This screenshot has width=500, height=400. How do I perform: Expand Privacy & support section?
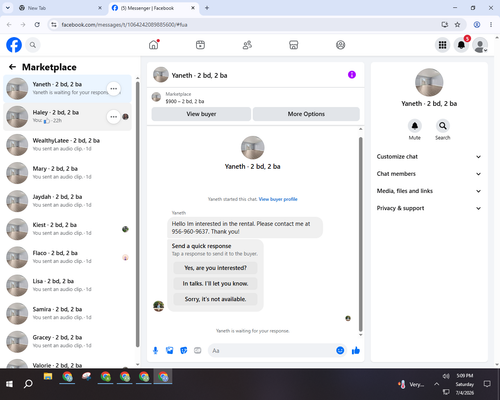[429, 208]
